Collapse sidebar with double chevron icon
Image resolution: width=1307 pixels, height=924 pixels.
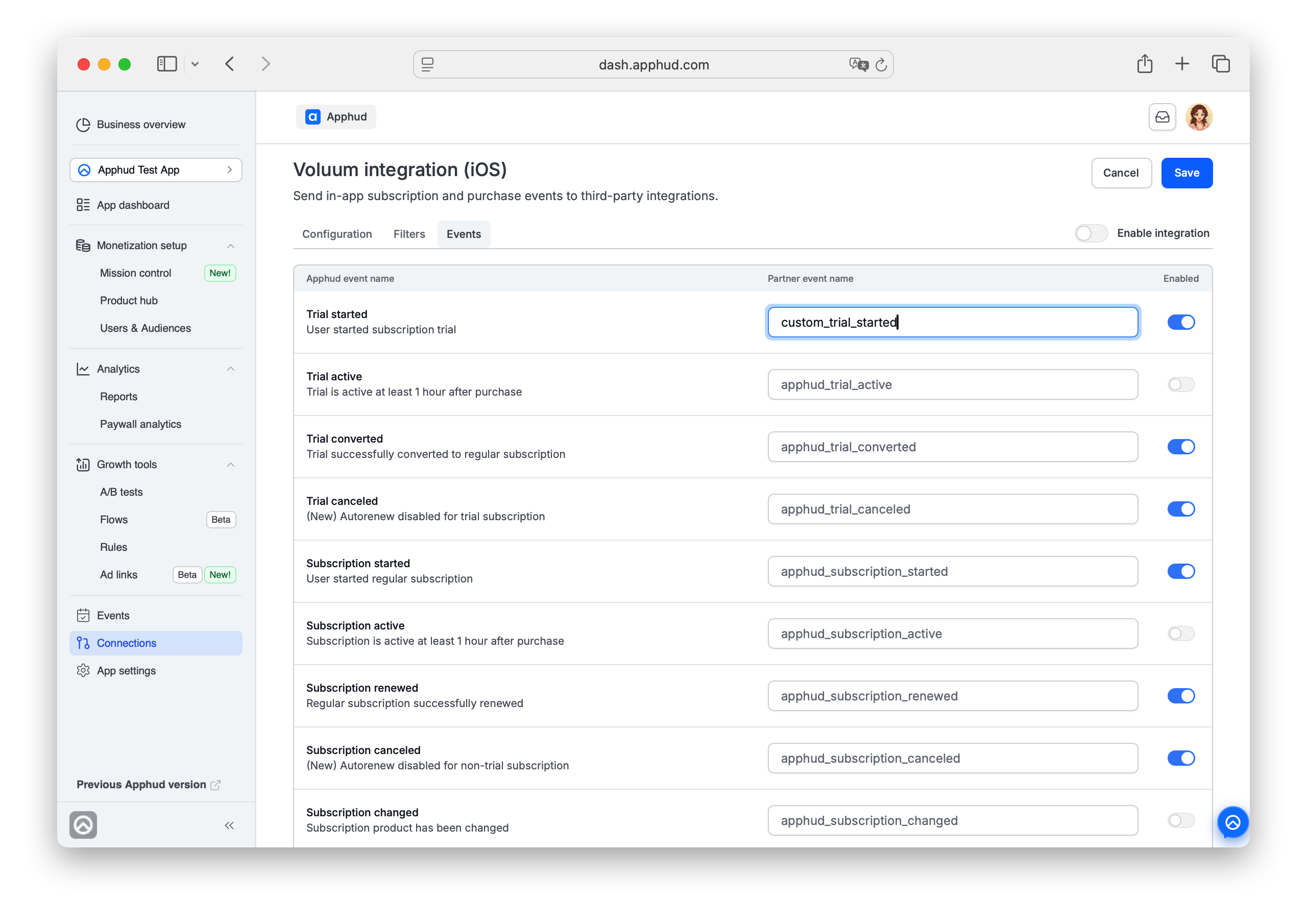(x=229, y=825)
